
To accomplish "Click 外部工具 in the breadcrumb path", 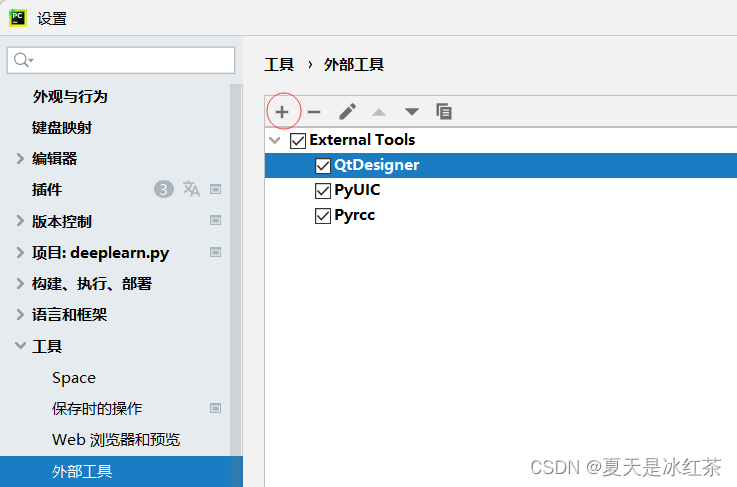I will click(353, 64).
